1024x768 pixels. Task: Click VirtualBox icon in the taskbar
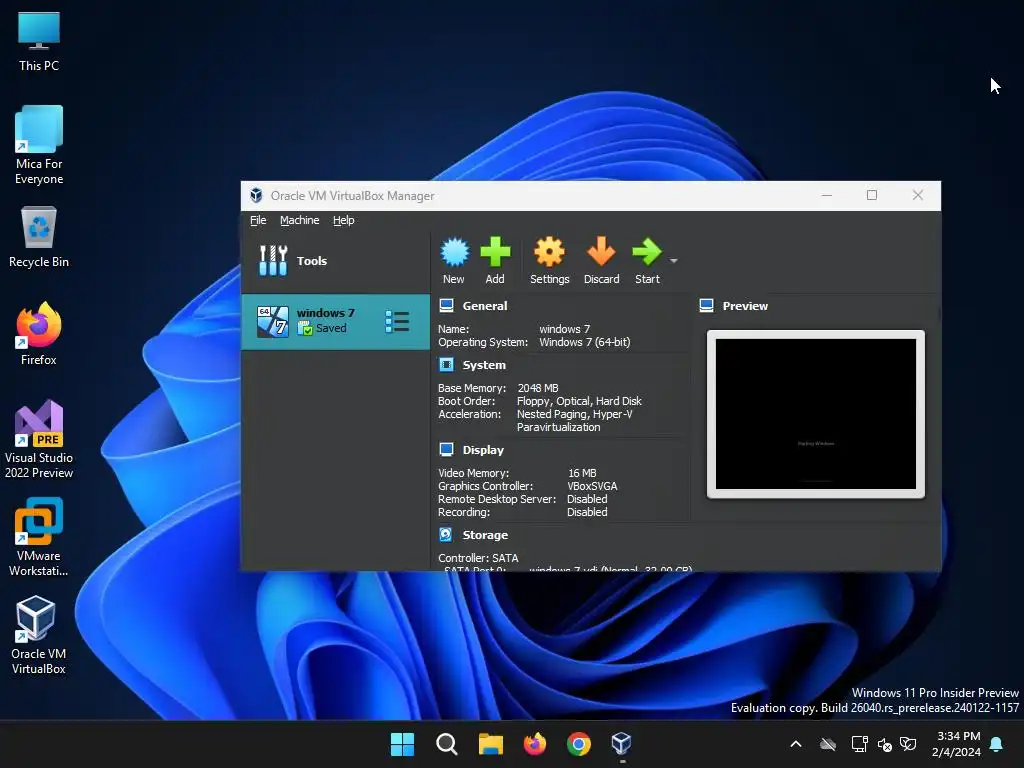point(622,744)
